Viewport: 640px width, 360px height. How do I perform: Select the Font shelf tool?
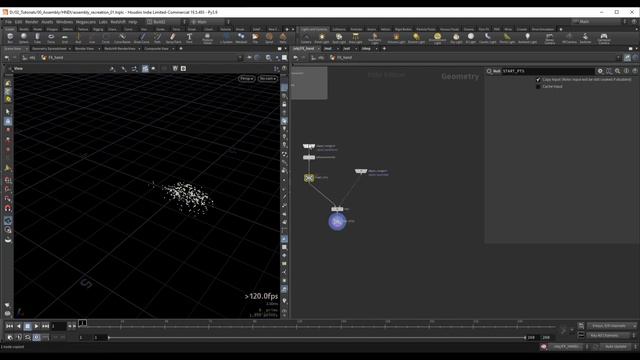[189, 38]
